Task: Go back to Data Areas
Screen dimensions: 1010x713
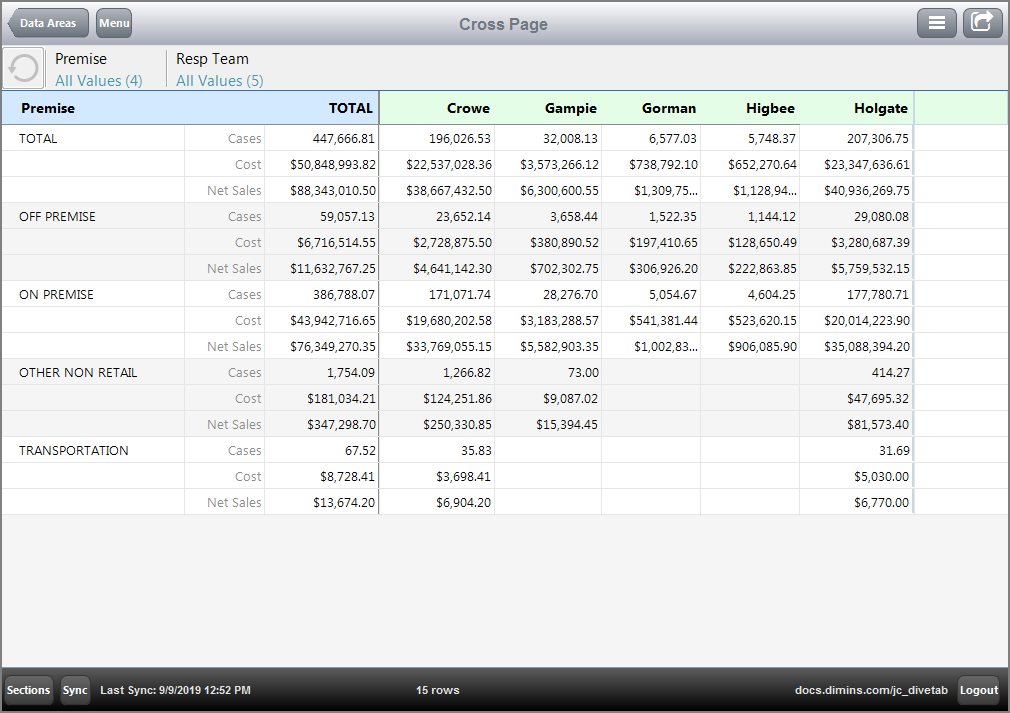Action: point(49,23)
